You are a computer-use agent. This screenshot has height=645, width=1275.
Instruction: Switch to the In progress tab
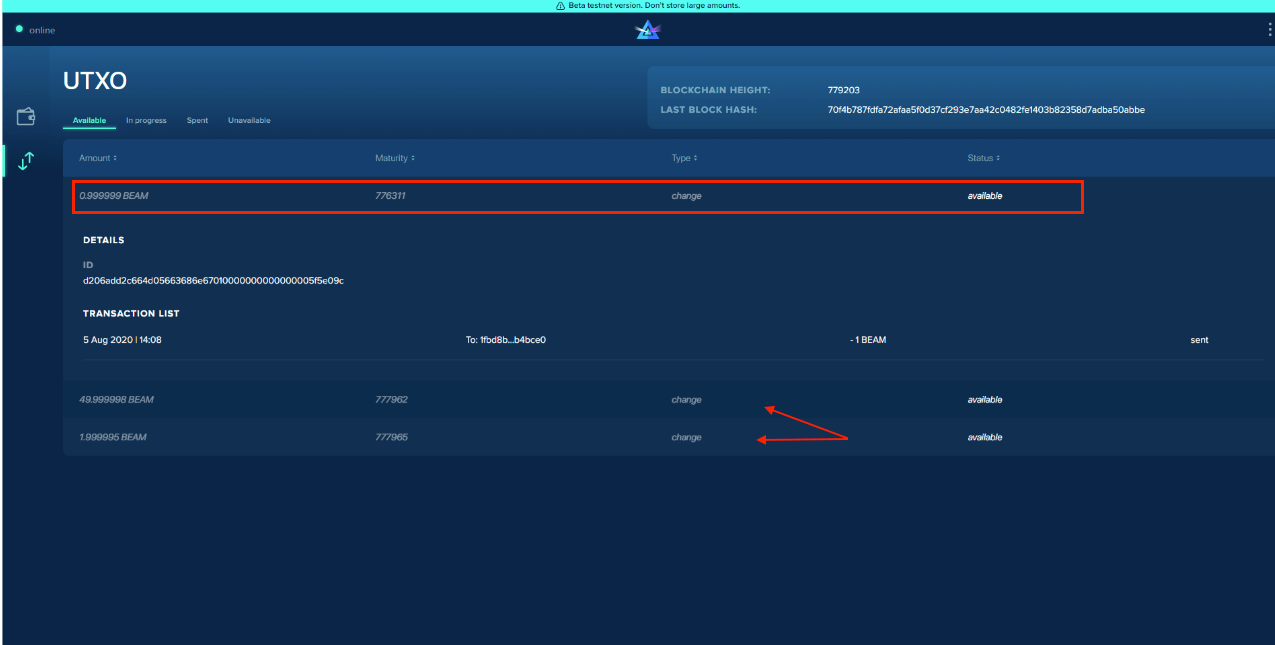click(x=146, y=121)
